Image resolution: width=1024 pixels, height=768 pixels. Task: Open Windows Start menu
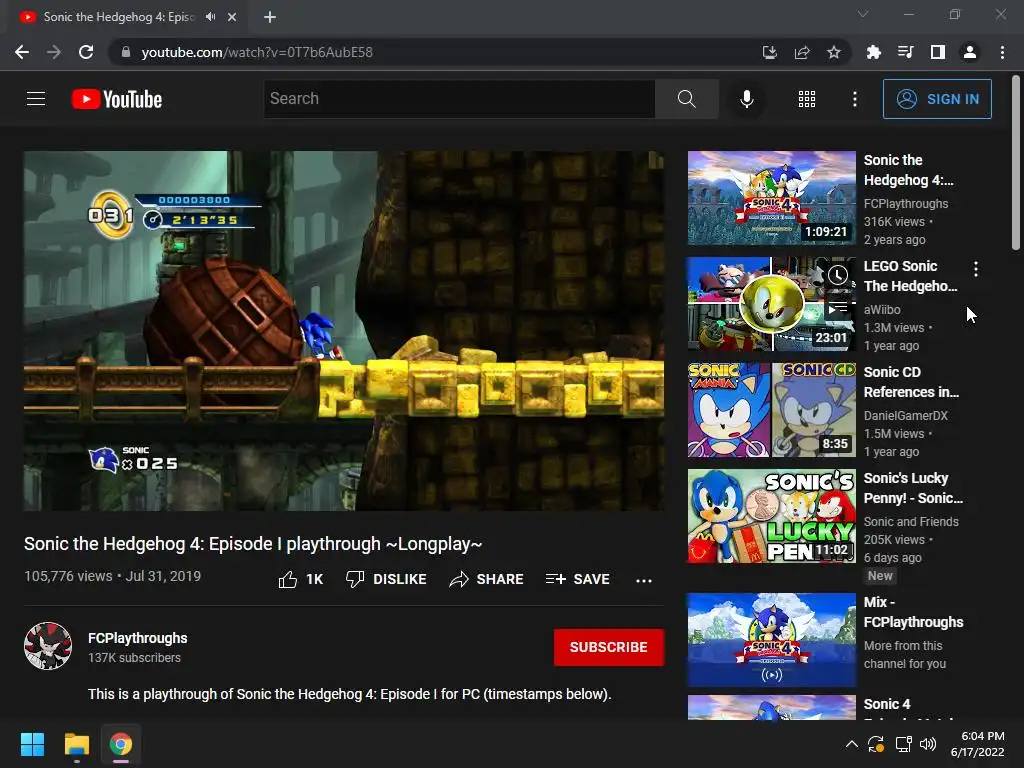(33, 744)
